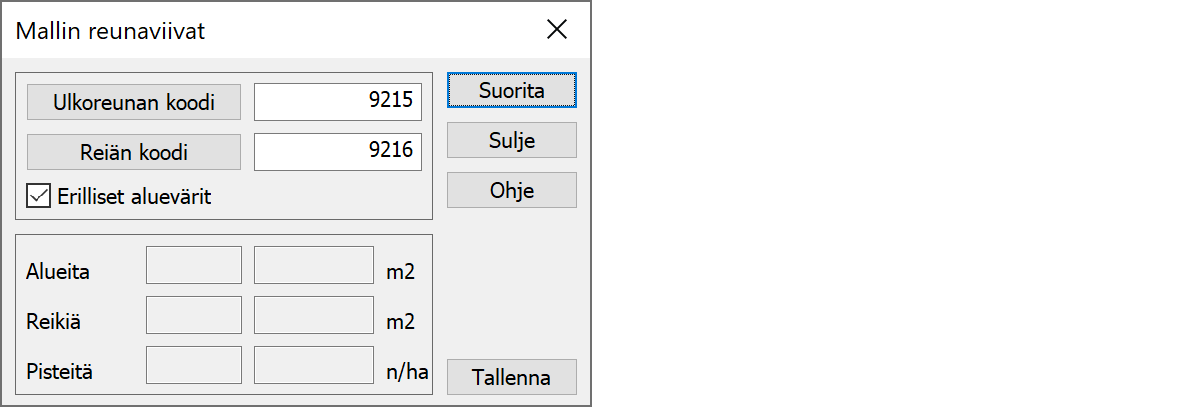Click the Reikiä label text
Screen dimensions: 1200x407
click(x=53, y=322)
